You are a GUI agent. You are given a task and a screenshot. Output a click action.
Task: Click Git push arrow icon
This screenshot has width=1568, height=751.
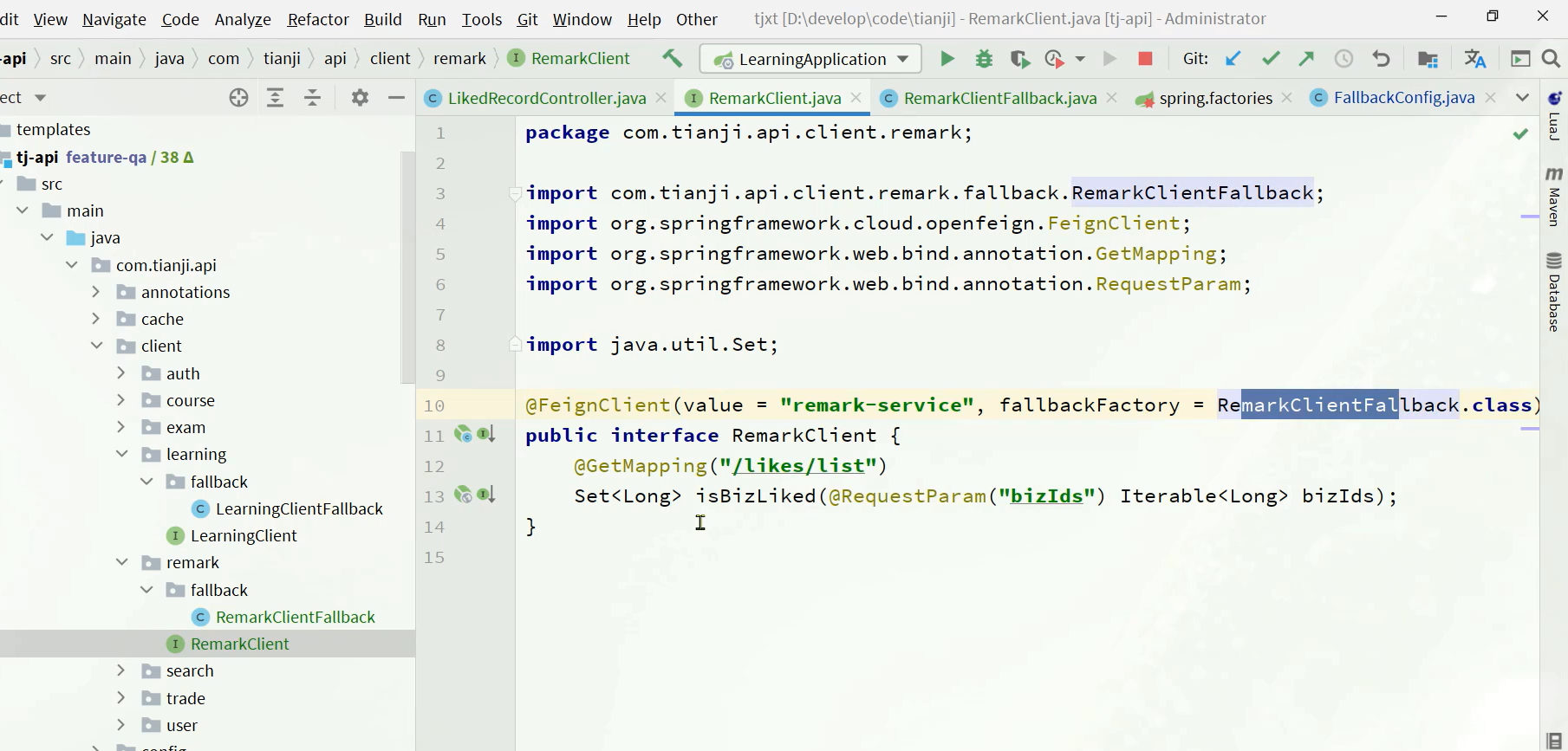[x=1306, y=59]
